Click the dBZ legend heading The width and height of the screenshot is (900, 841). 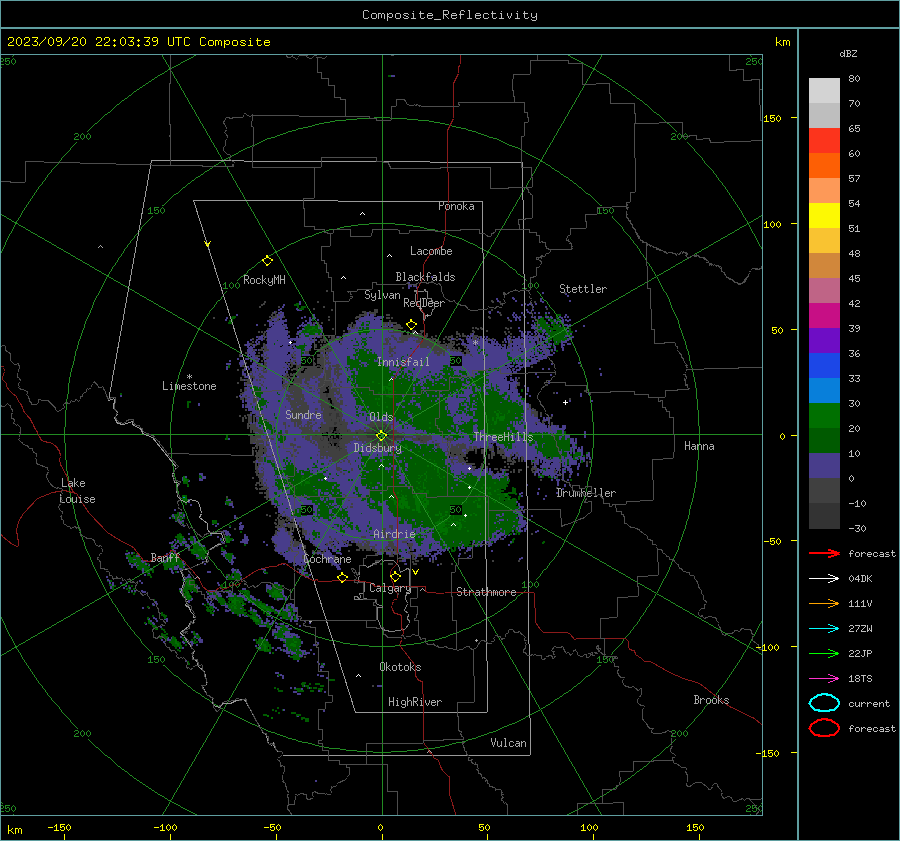click(848, 53)
